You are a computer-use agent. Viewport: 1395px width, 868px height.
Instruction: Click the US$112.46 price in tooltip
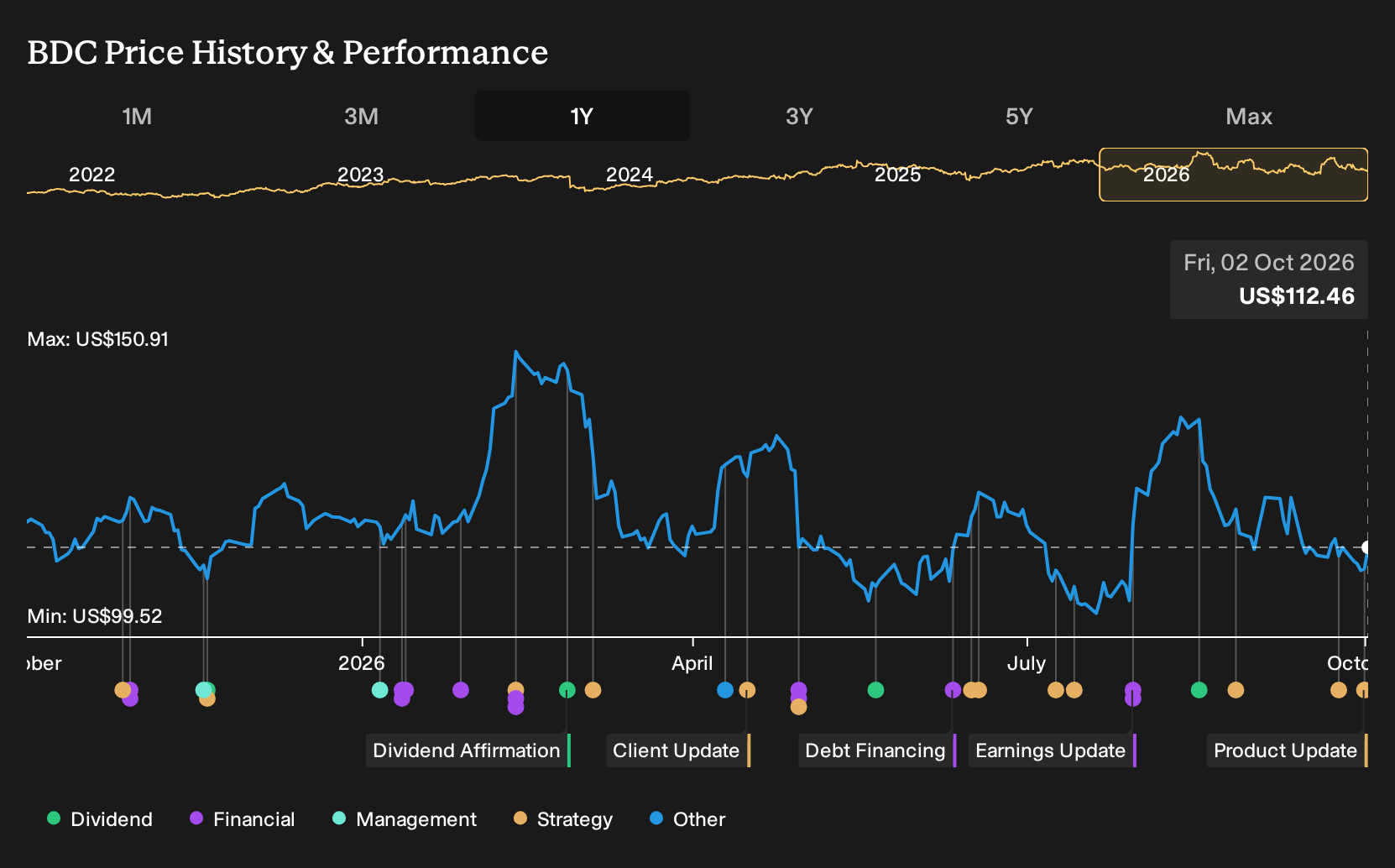tap(1297, 296)
